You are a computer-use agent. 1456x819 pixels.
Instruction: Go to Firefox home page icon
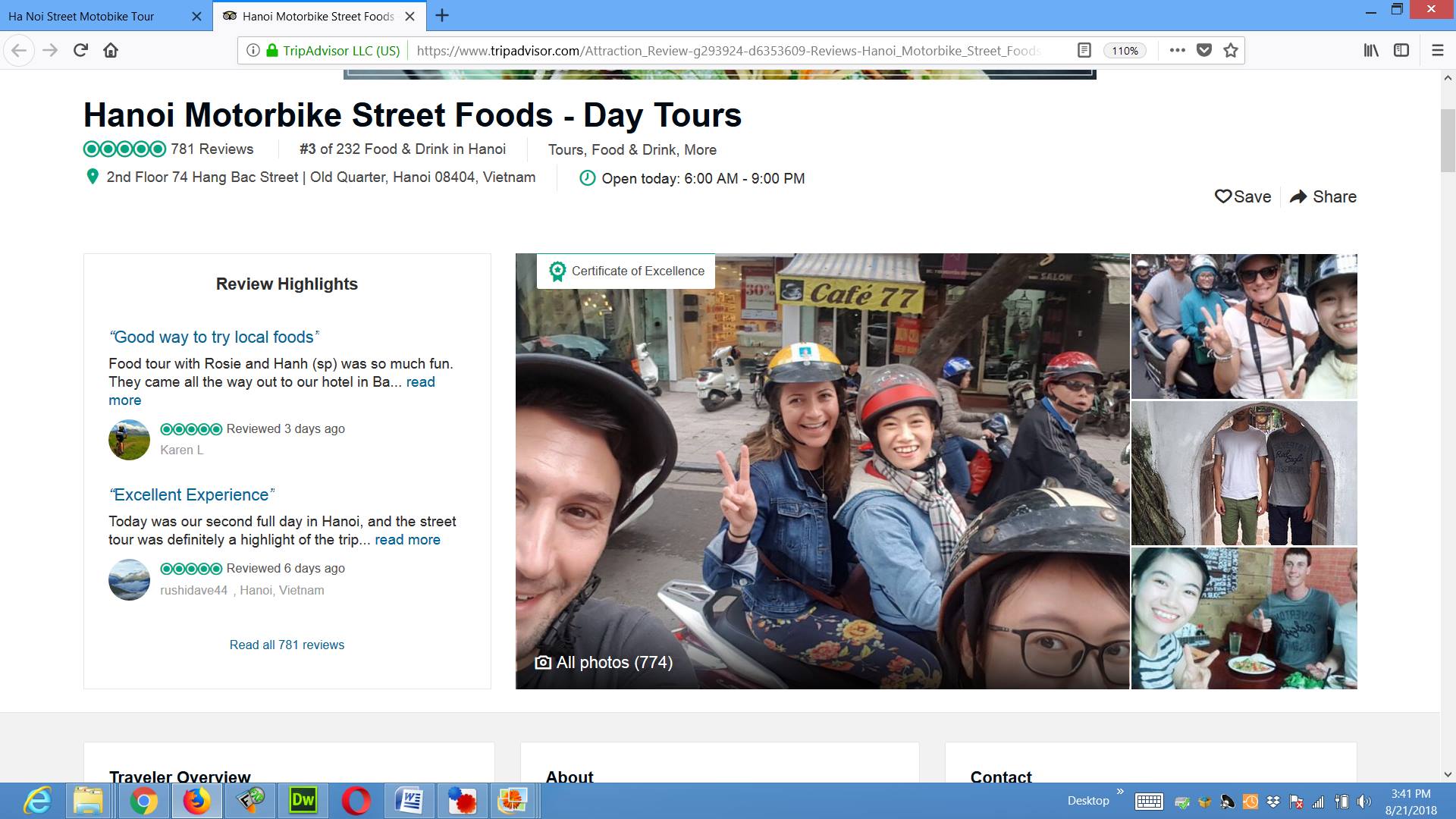pos(111,51)
